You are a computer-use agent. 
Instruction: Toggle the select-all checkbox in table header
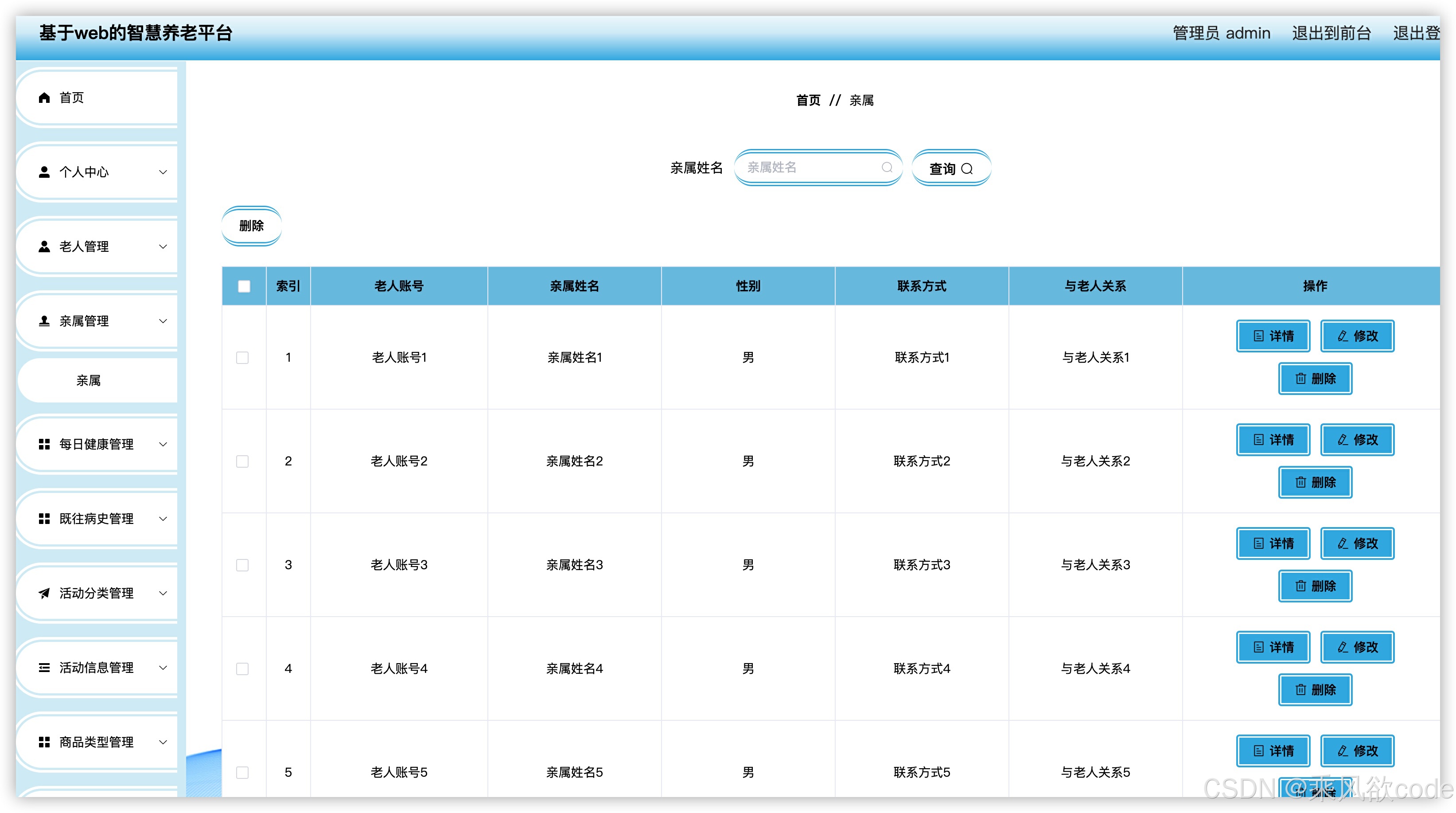point(244,287)
